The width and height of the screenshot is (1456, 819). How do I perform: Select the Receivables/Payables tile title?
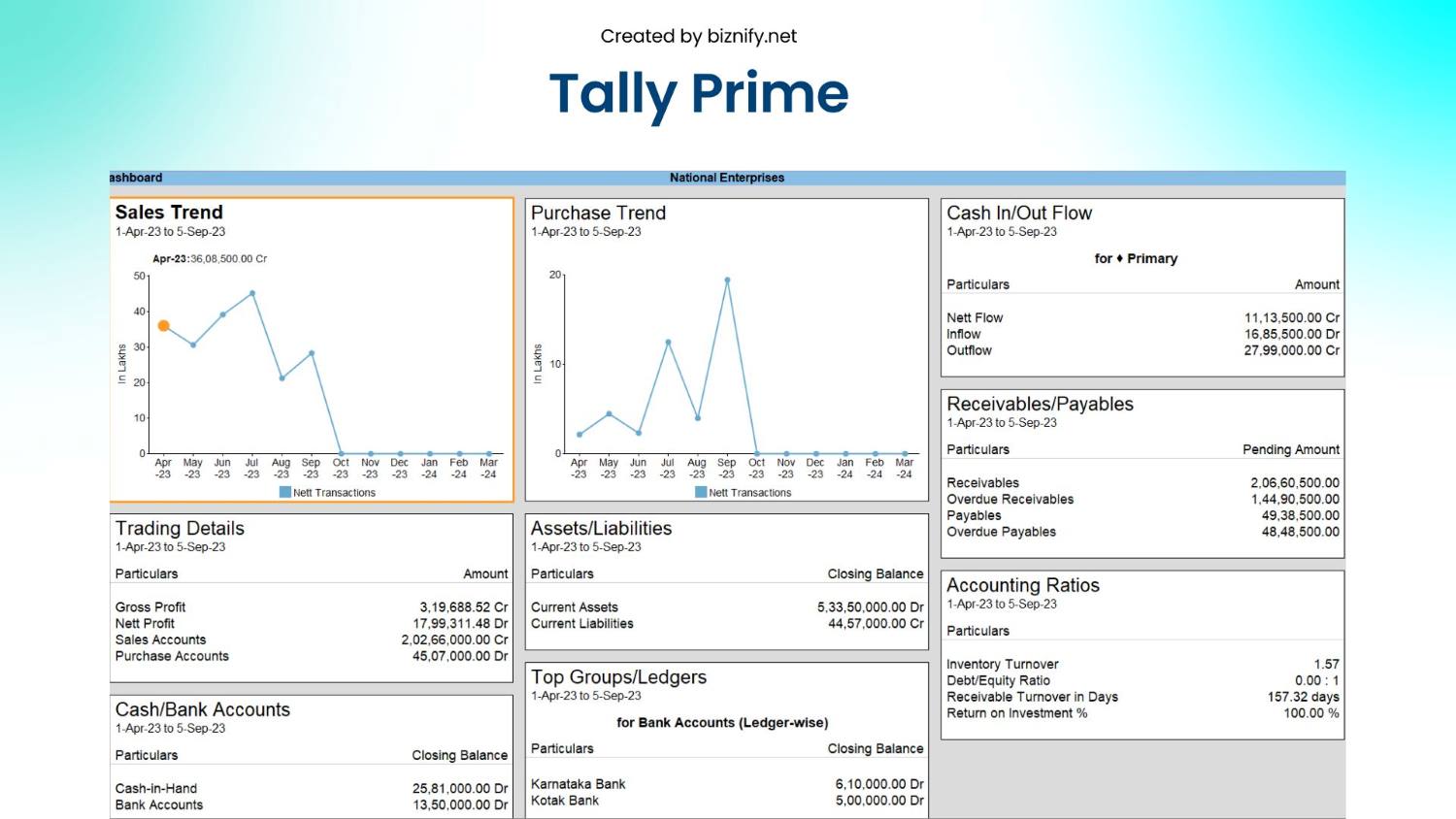1040,404
